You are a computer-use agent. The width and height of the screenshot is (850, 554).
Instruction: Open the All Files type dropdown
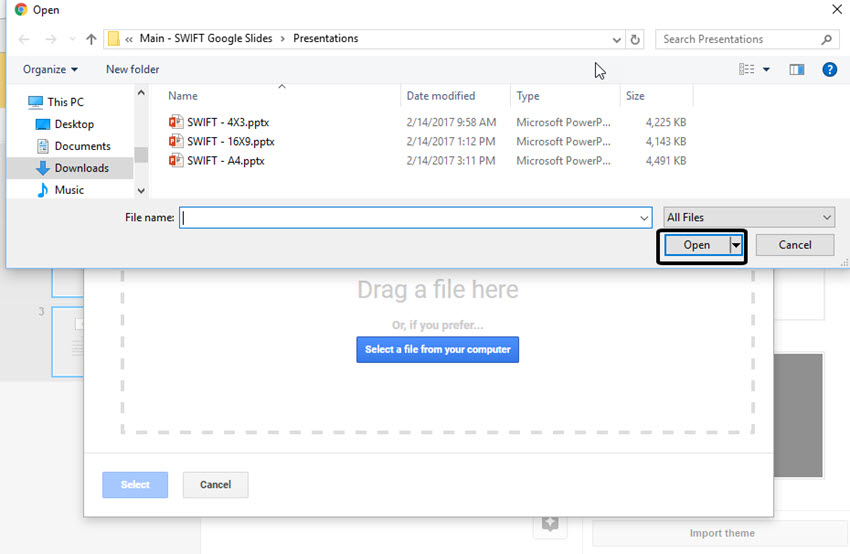[x=749, y=217]
